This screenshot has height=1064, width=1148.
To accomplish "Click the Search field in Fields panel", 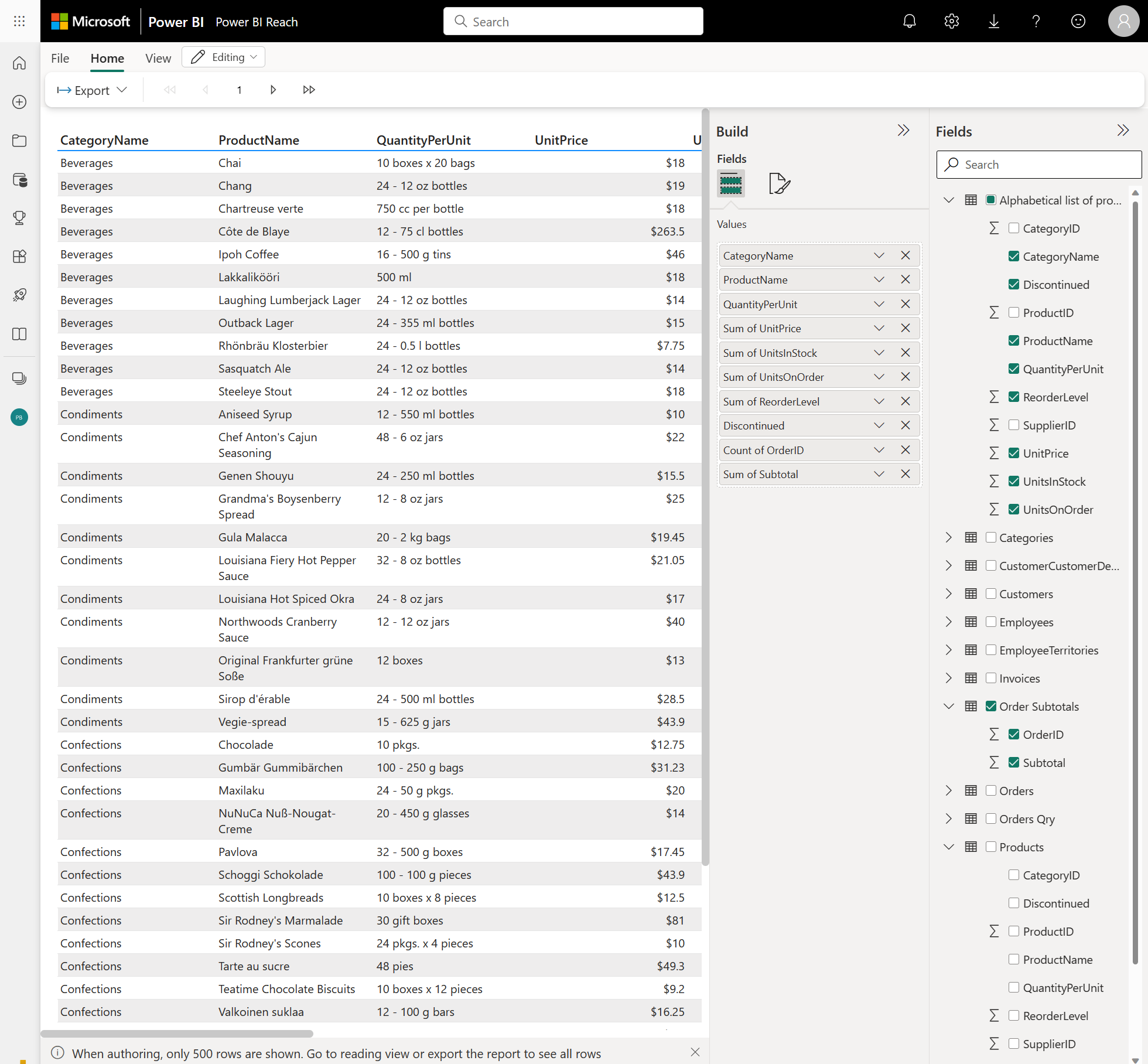I will (1036, 164).
